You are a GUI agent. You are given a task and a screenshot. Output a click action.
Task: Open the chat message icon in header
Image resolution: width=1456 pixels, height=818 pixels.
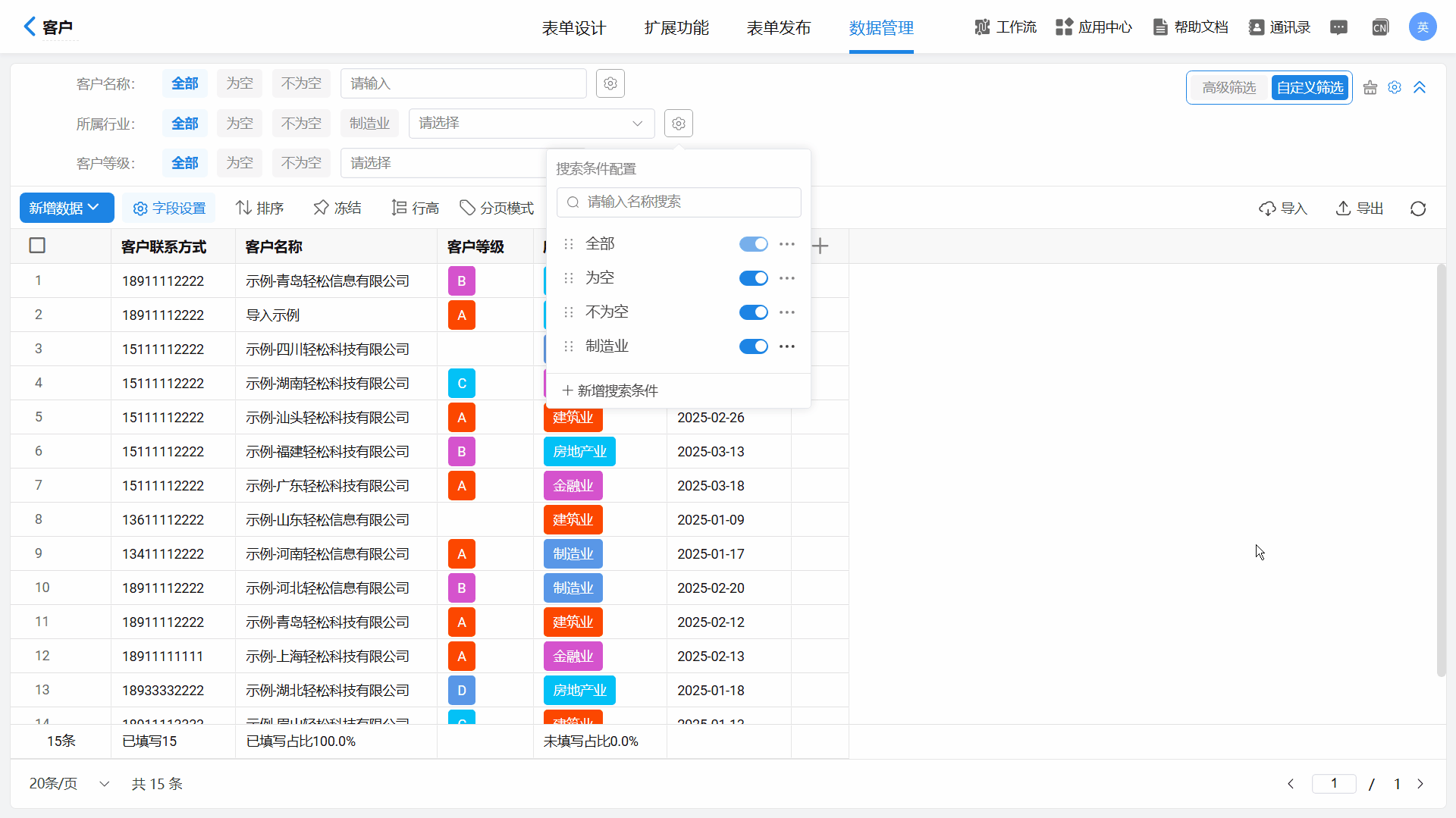pos(1338,27)
